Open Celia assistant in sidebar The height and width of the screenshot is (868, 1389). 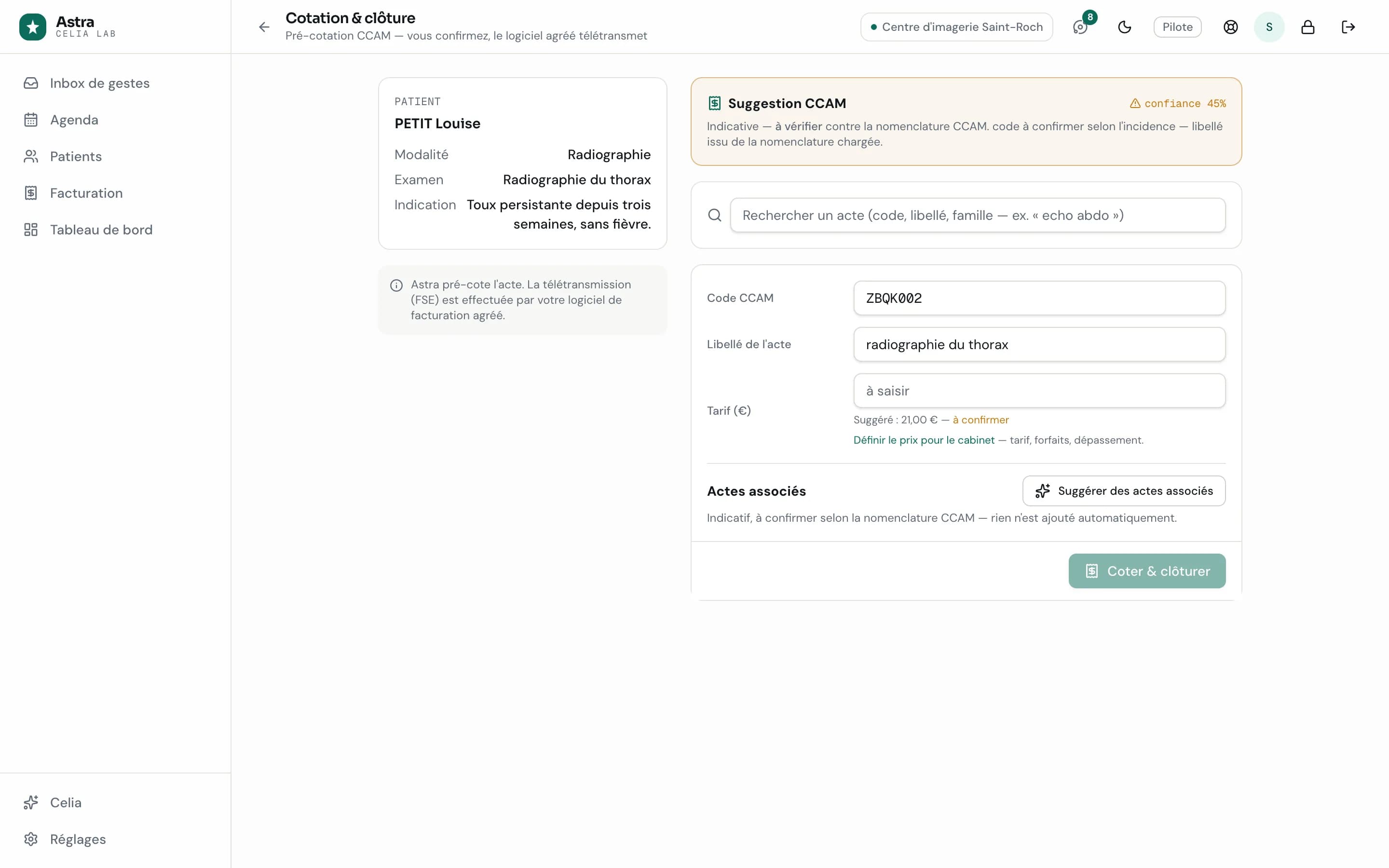point(115,802)
